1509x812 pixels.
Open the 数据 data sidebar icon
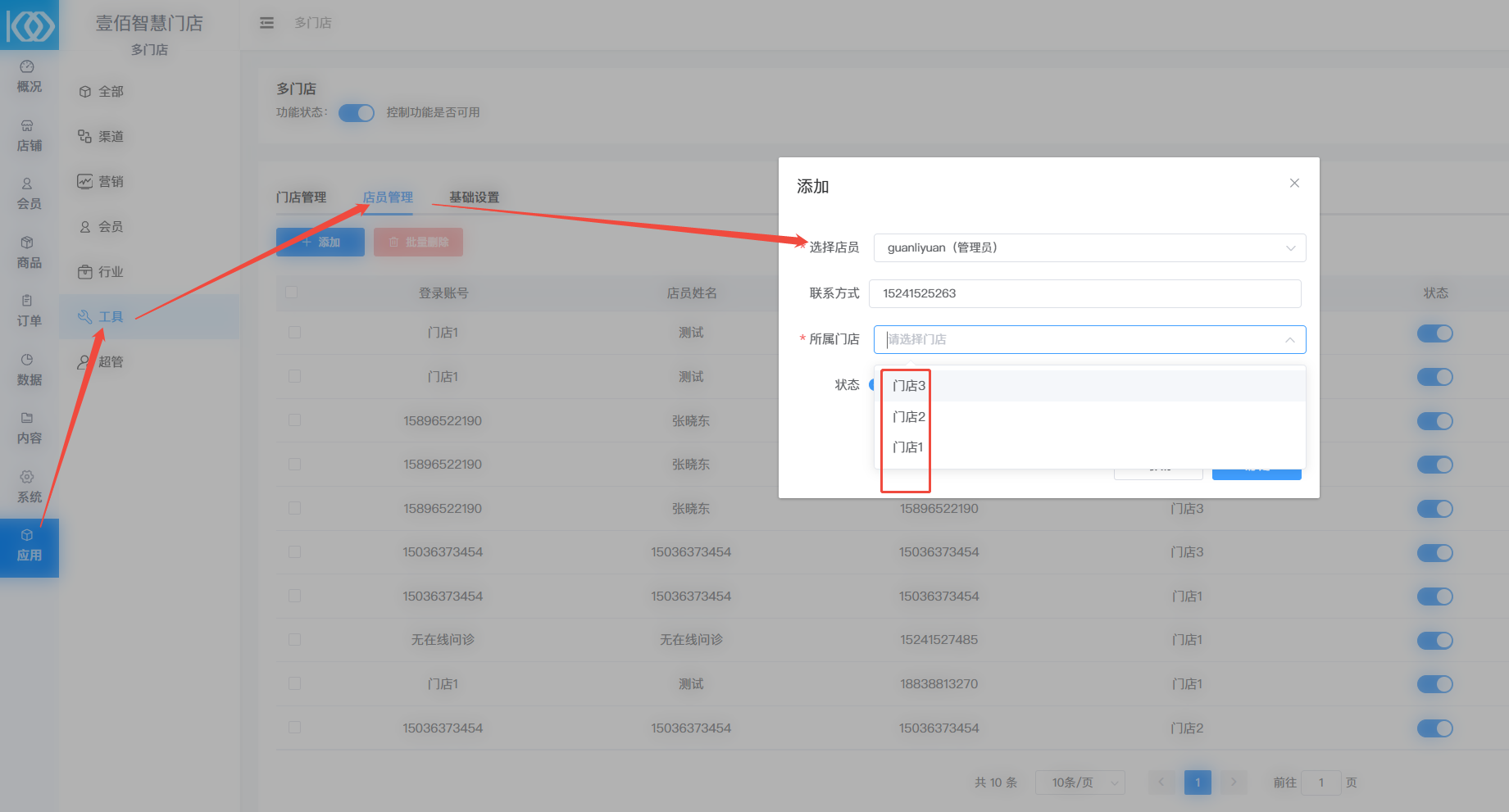(27, 360)
